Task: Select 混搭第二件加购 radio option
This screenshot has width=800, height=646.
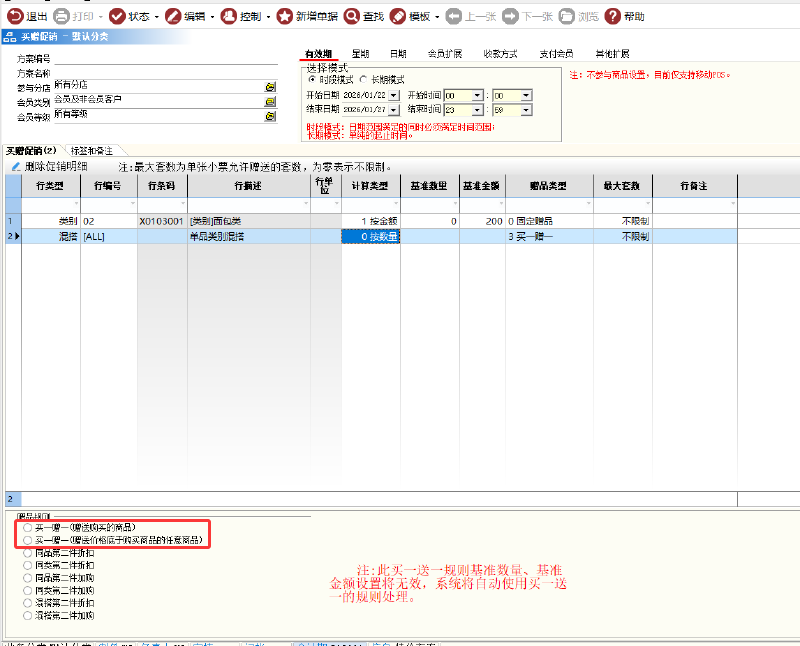Action: click(28, 615)
